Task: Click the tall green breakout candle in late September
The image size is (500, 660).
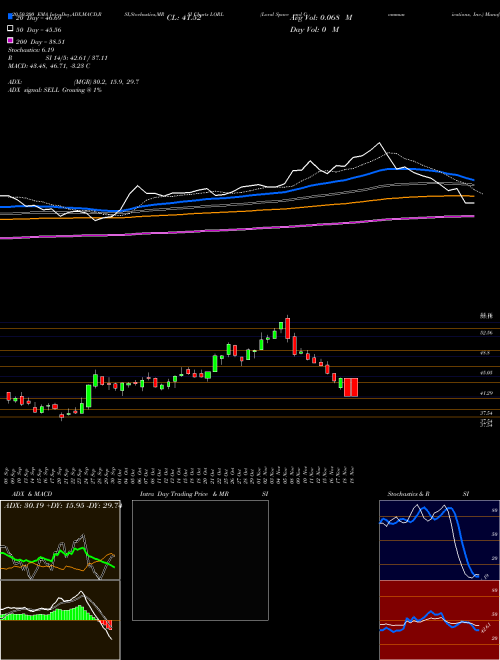Action: coord(89,396)
